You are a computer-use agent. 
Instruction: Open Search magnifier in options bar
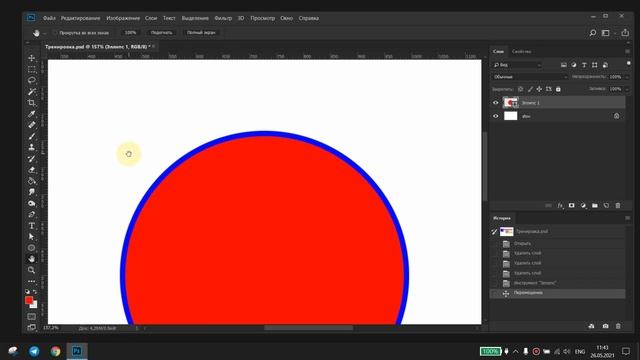tap(593, 33)
